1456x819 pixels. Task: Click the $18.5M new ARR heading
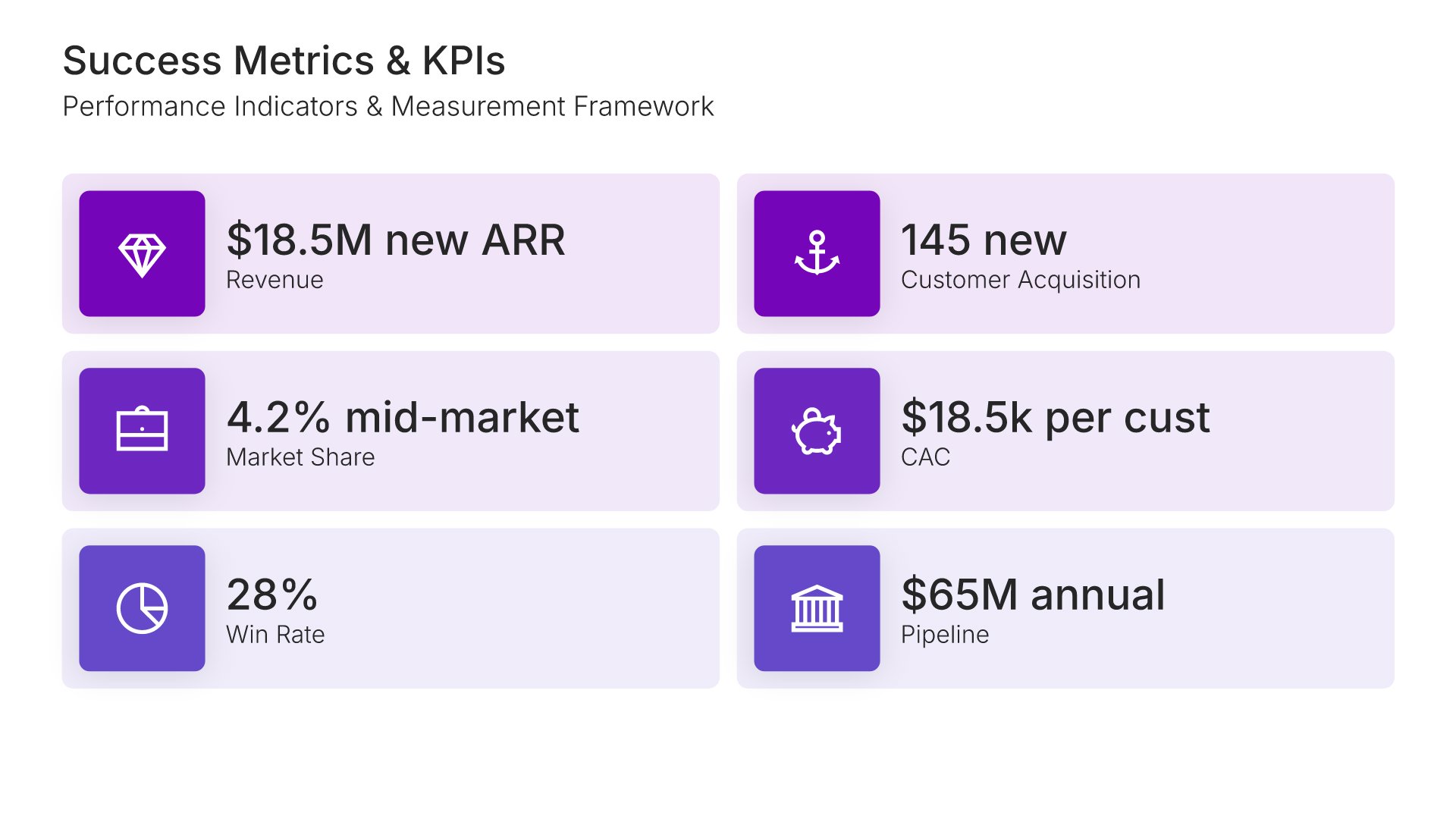(395, 240)
